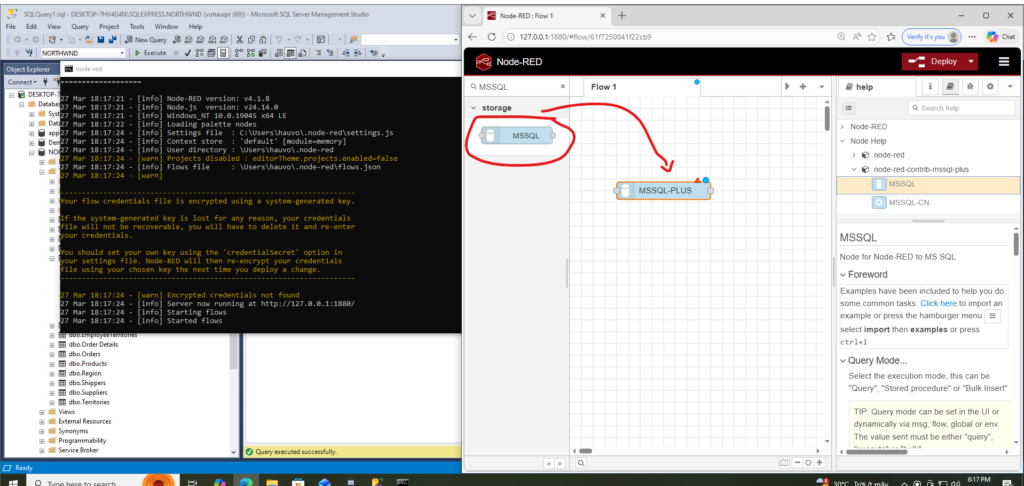
Task: Open the configuration nodes gear tab
Action: 990,87
